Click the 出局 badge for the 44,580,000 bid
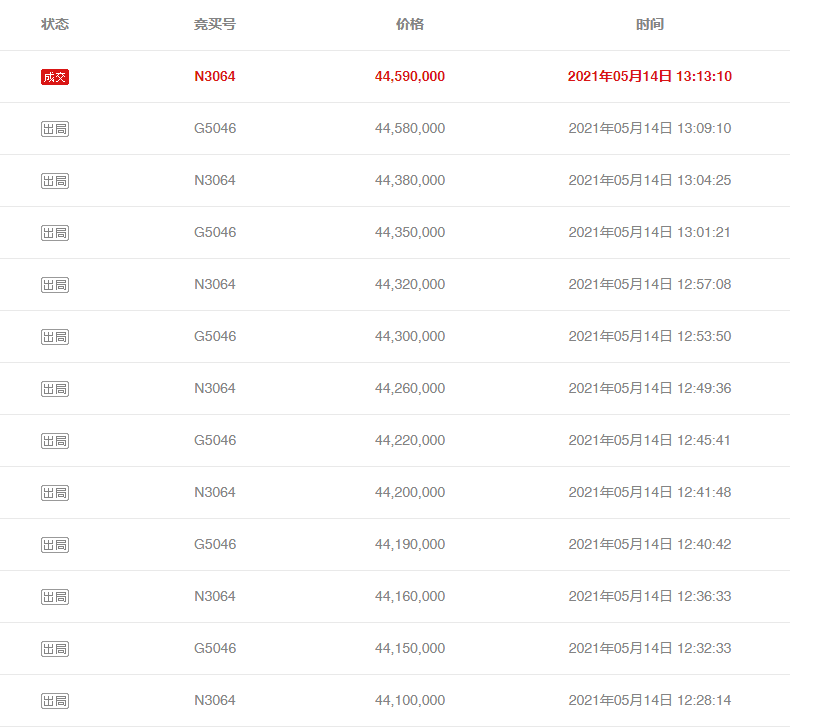Viewport: 828px width, 727px height. click(55, 129)
